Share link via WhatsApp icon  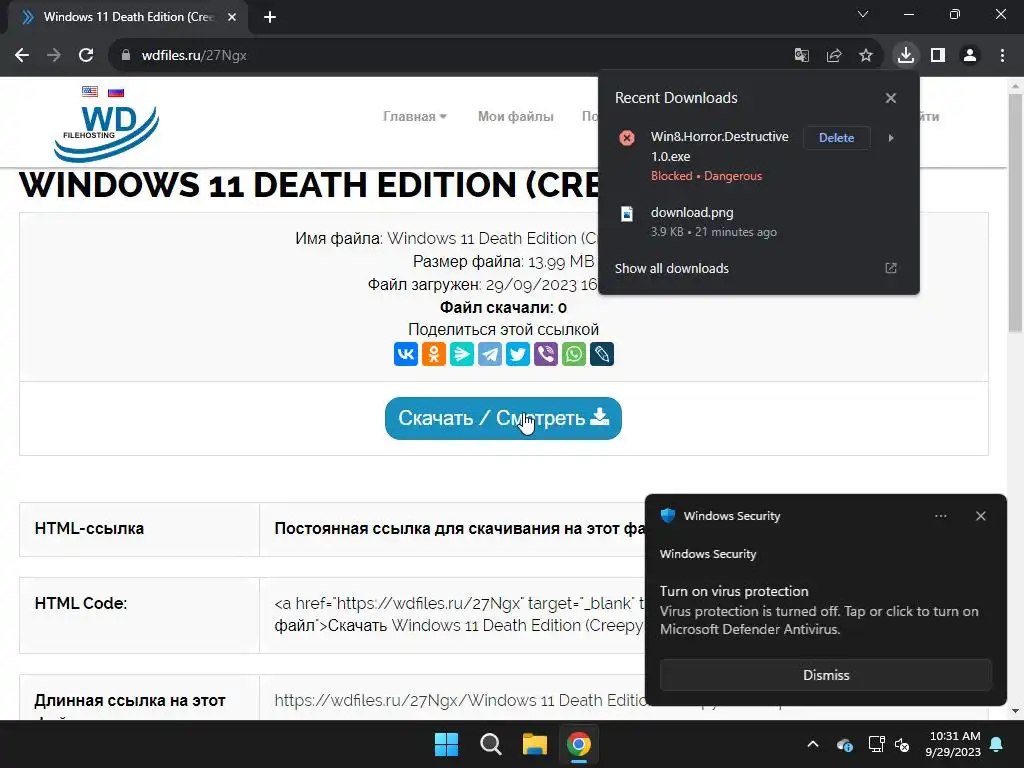[x=574, y=354]
